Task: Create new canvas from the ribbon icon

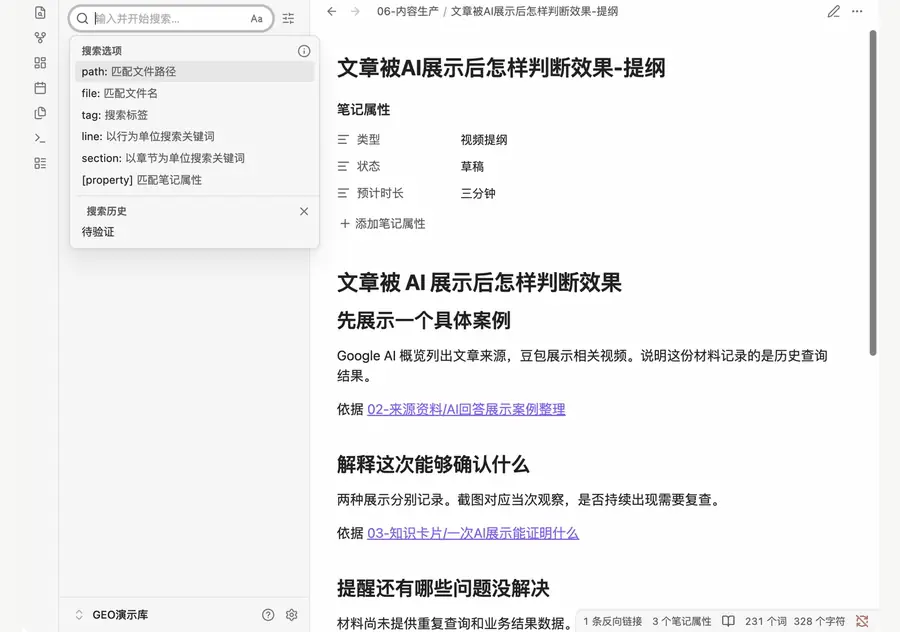Action: pos(40,63)
